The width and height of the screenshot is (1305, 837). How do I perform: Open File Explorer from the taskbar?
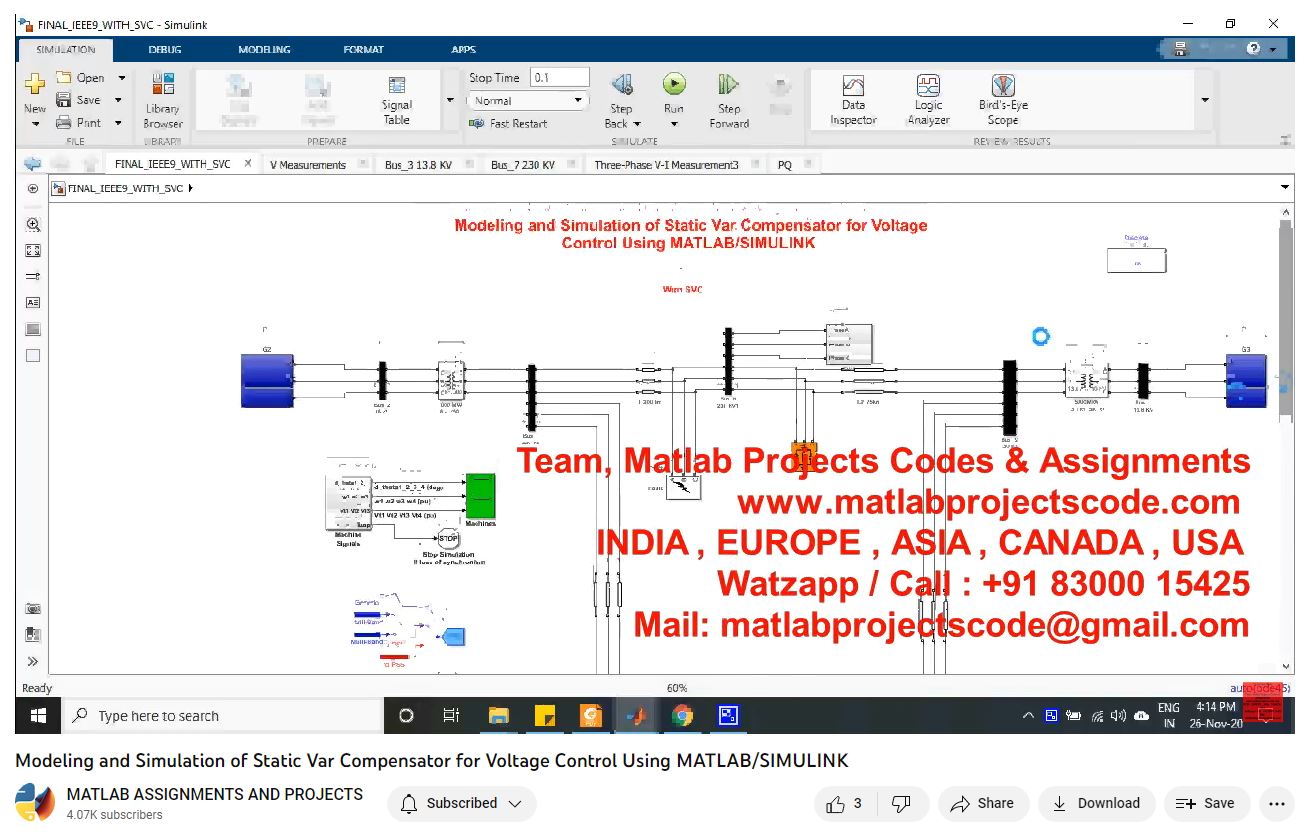point(498,716)
